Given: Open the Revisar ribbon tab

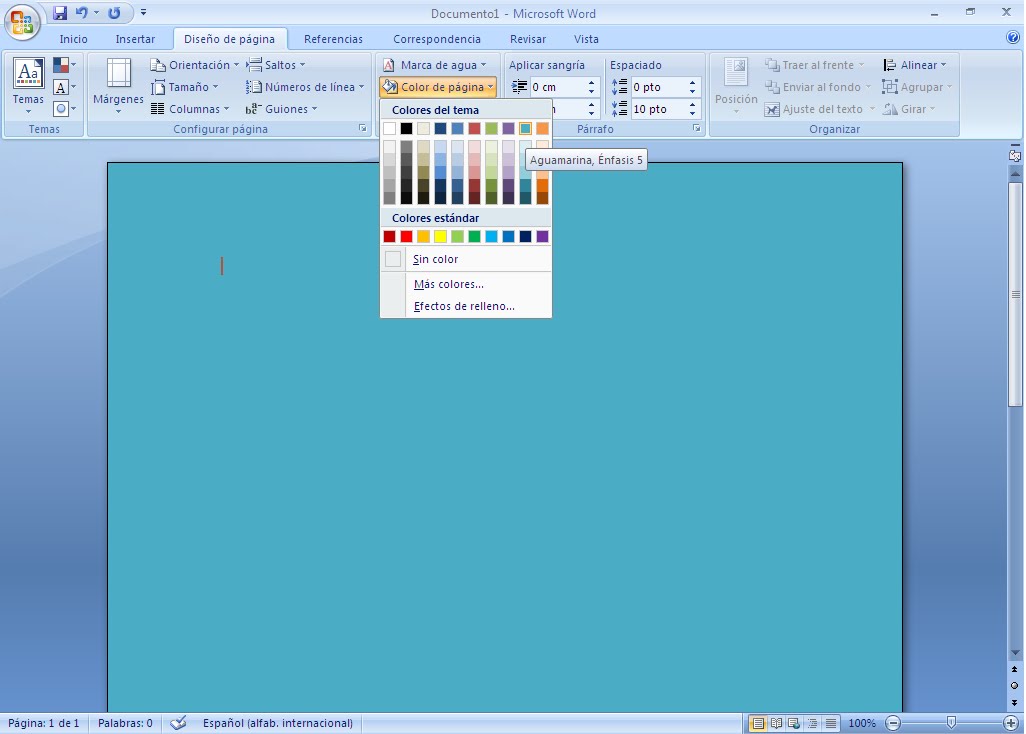Looking at the screenshot, I should (527, 38).
